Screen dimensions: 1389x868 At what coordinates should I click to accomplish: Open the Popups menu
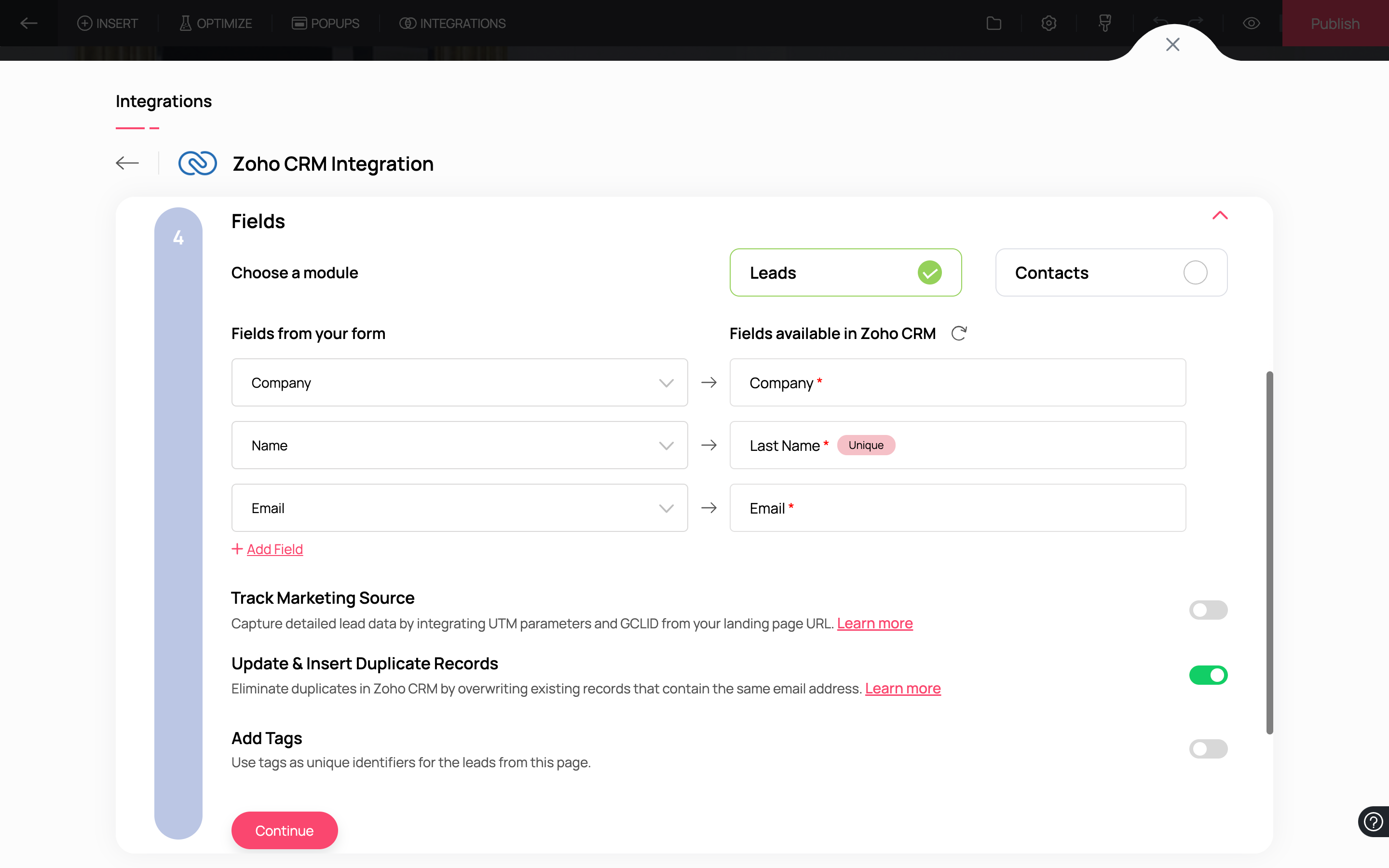tap(326, 24)
